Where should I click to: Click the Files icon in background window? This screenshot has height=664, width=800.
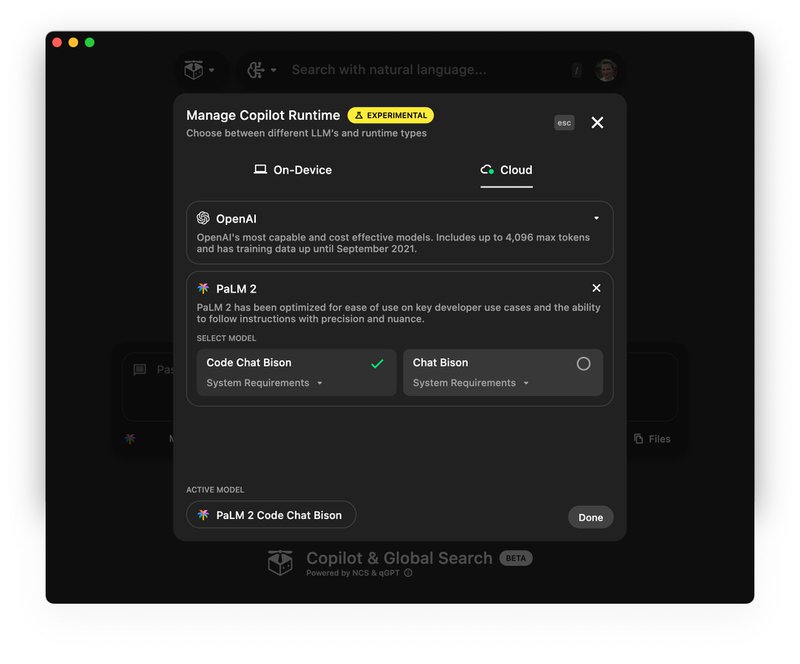pos(638,439)
